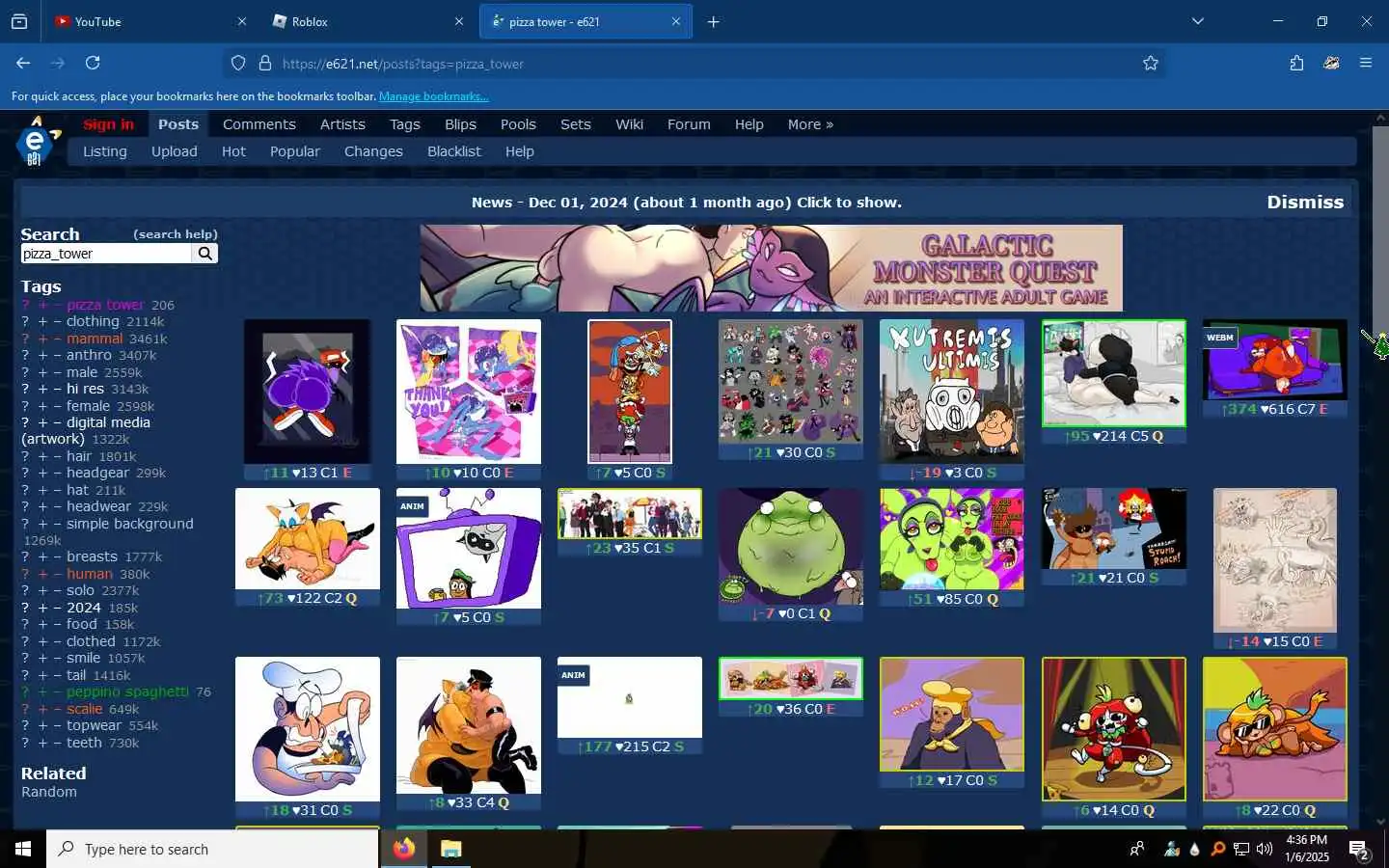Expand the news bar Click to show
The image size is (1389, 868).
coord(849,203)
